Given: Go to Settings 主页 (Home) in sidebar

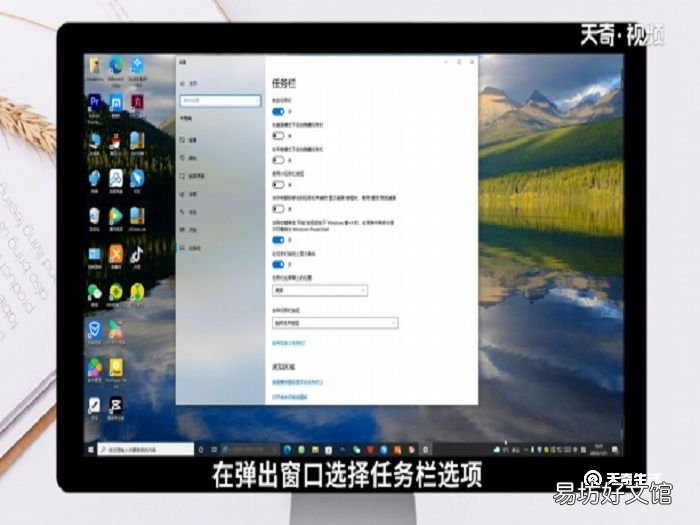Looking at the screenshot, I should 189,83.
